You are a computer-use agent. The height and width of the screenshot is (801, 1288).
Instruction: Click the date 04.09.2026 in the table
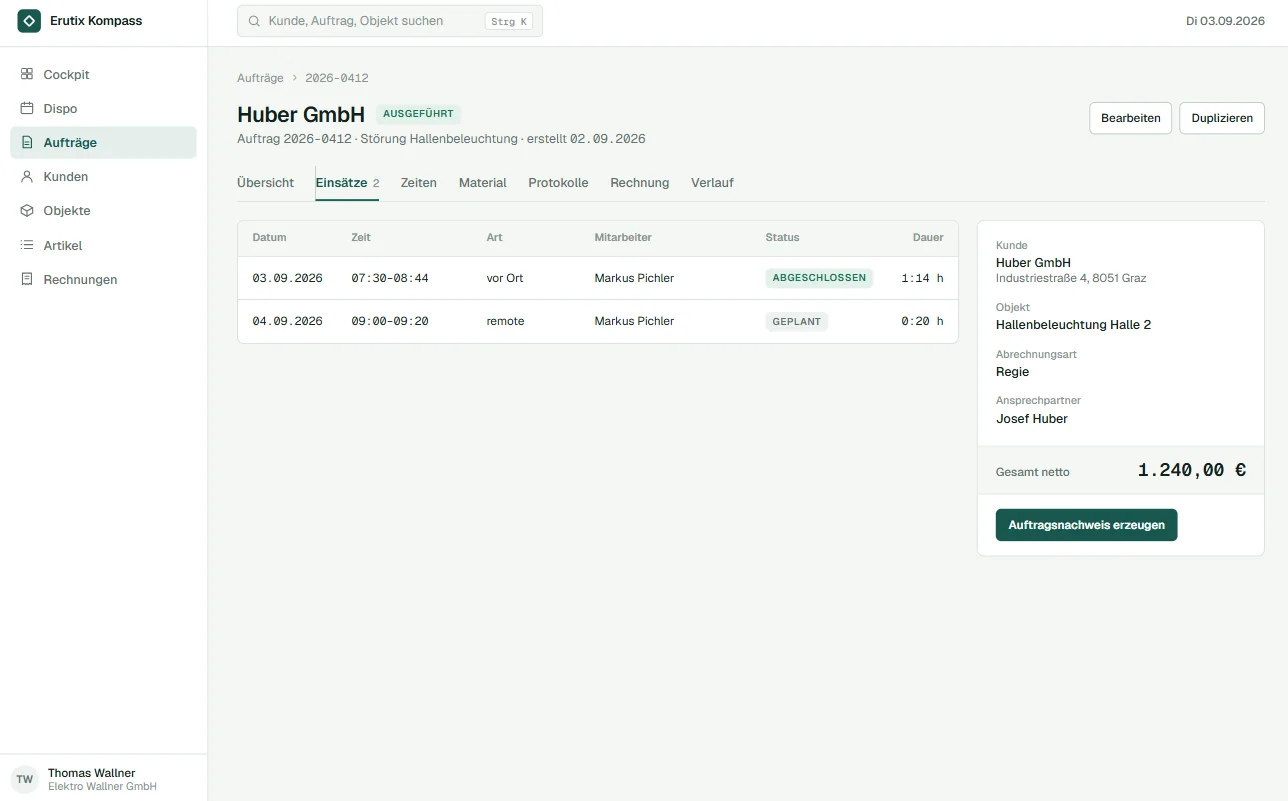tap(287, 321)
